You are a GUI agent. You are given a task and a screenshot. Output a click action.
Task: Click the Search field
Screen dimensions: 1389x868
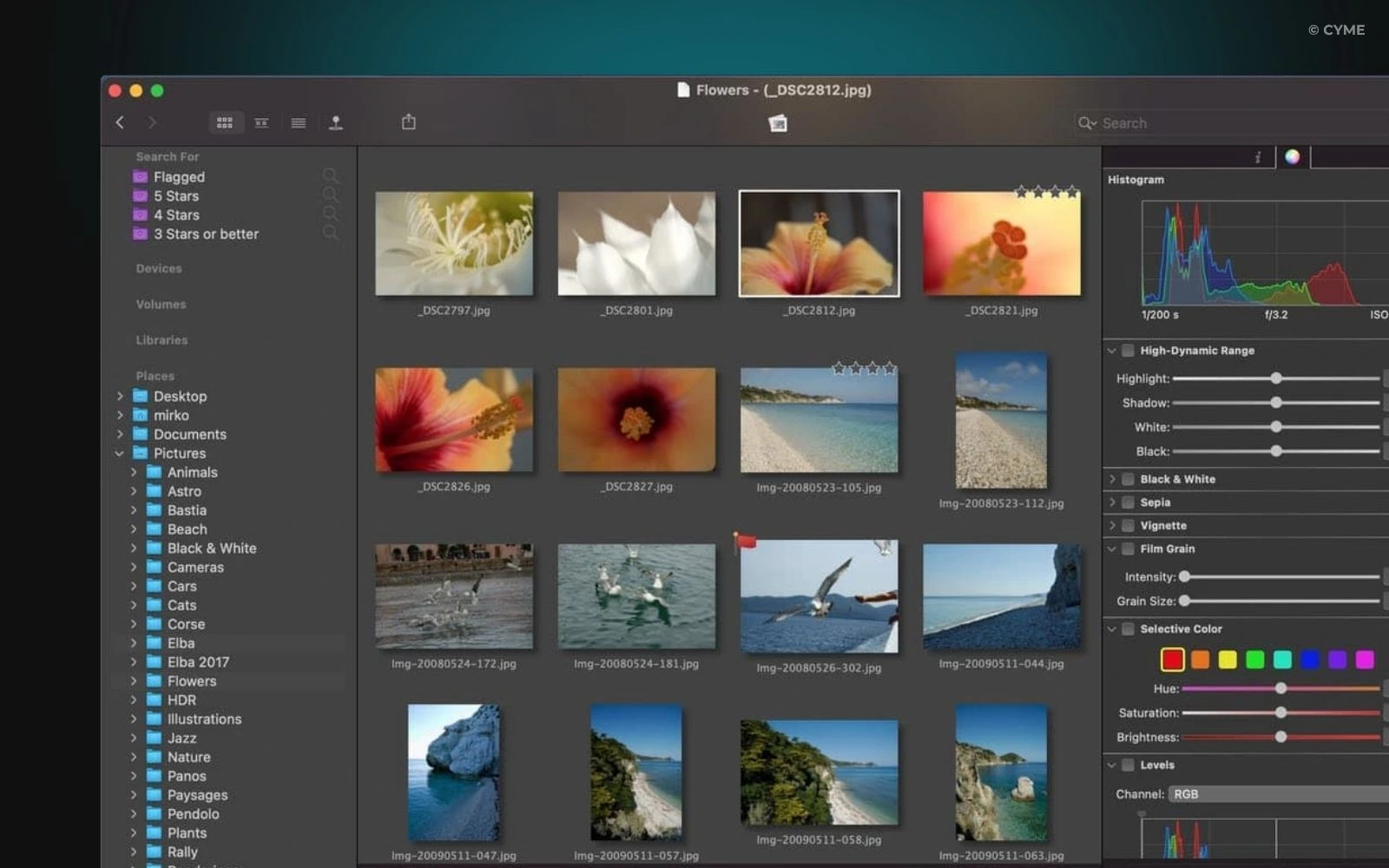(1231, 123)
